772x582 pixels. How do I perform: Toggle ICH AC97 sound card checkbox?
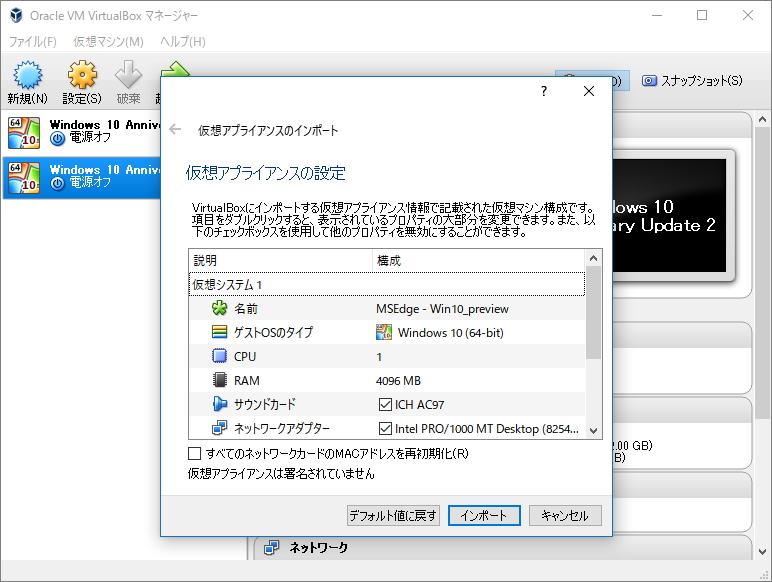[x=385, y=404]
